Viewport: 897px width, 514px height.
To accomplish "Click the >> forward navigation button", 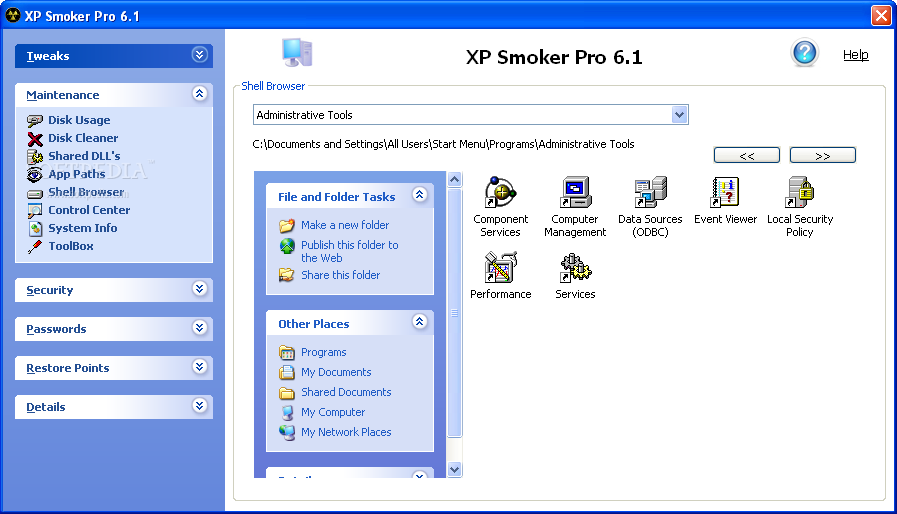I will point(823,155).
